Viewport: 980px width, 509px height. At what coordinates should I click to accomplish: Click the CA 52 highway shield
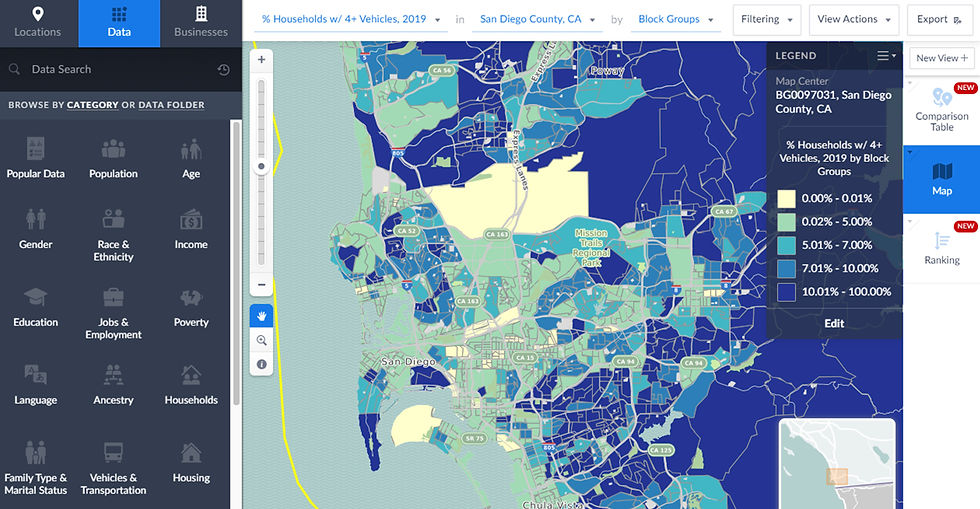click(x=406, y=231)
